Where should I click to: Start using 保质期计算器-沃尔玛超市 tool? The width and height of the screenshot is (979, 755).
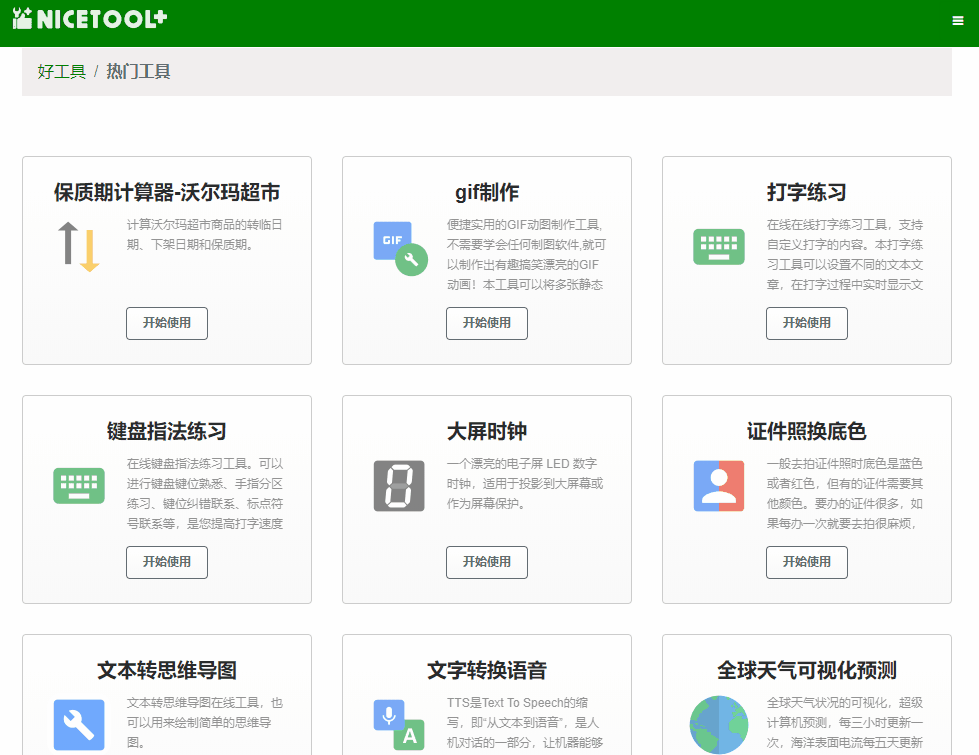(x=167, y=323)
